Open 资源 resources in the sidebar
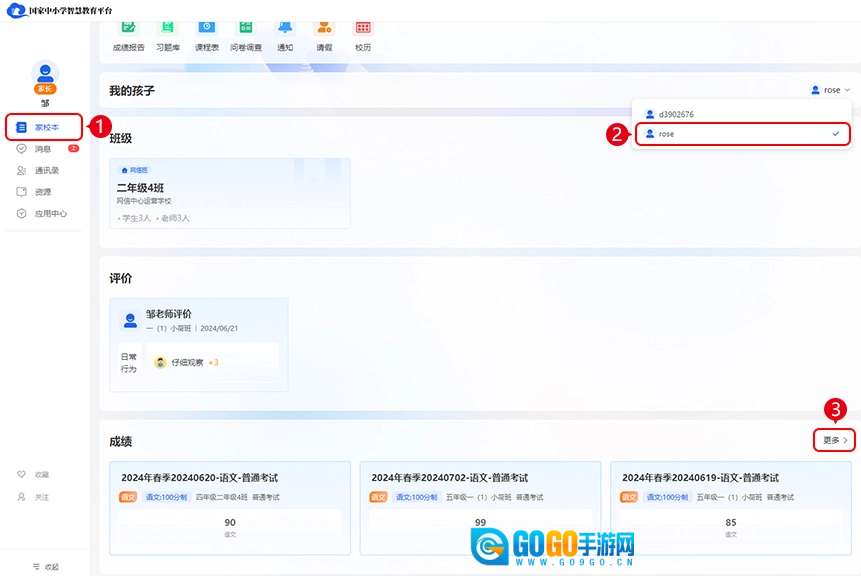The image size is (861, 576). 43,192
